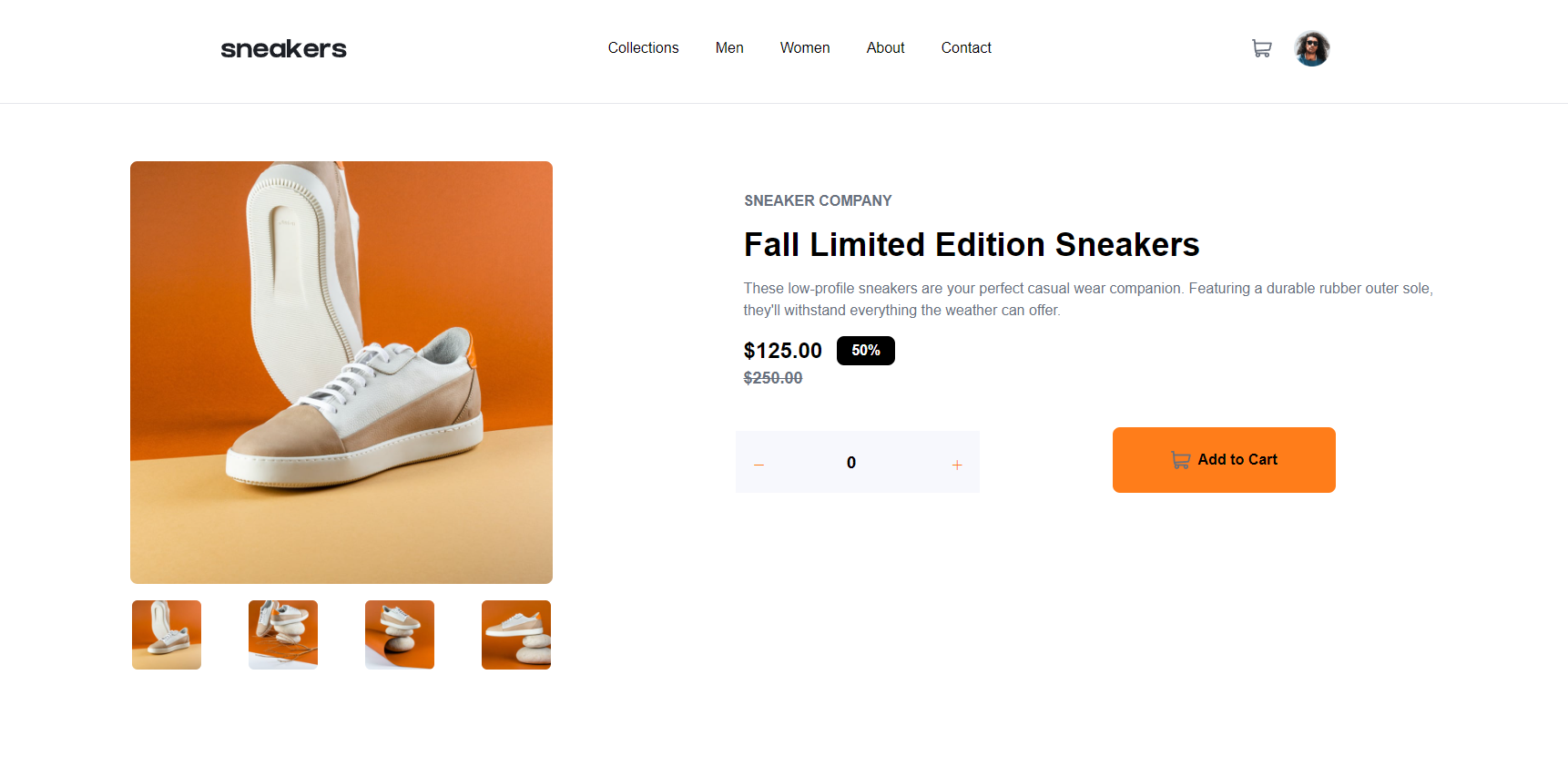Open the shopping cart icon in header
1568x757 pixels.
click(x=1261, y=48)
